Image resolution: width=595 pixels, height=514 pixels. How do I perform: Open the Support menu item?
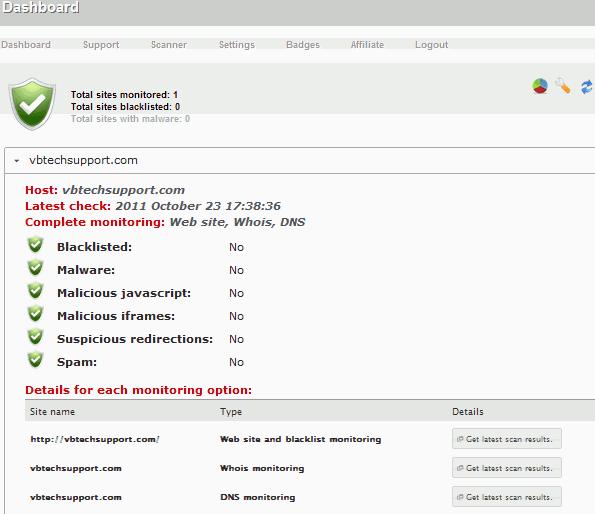pos(101,45)
